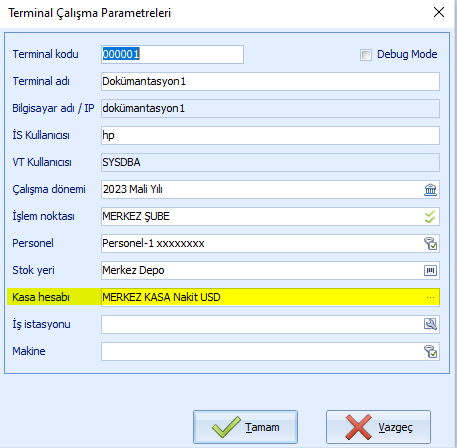
Task: Open the lookup icon in Personel field
Action: (x=430, y=244)
